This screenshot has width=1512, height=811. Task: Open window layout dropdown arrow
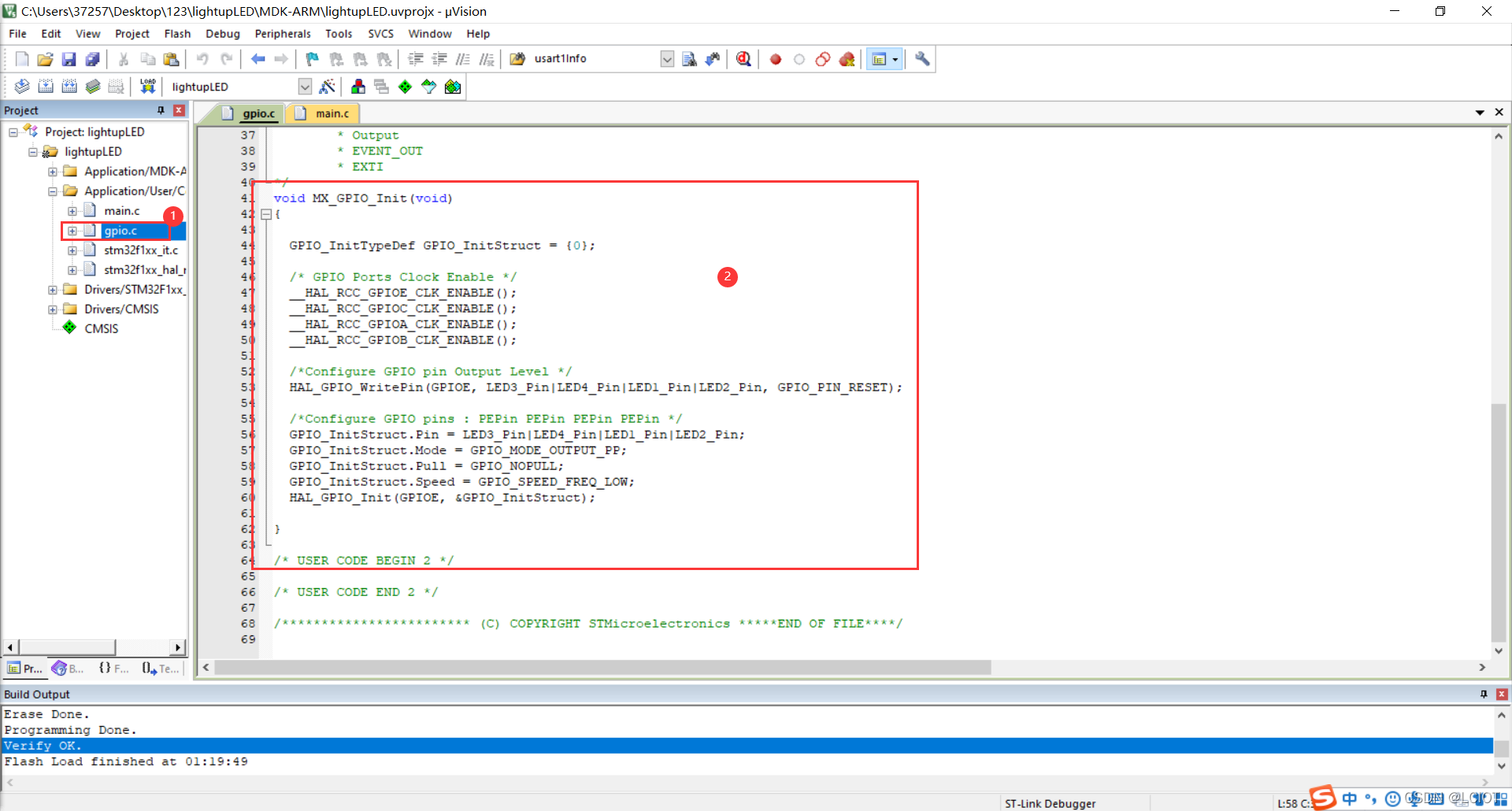click(x=895, y=59)
